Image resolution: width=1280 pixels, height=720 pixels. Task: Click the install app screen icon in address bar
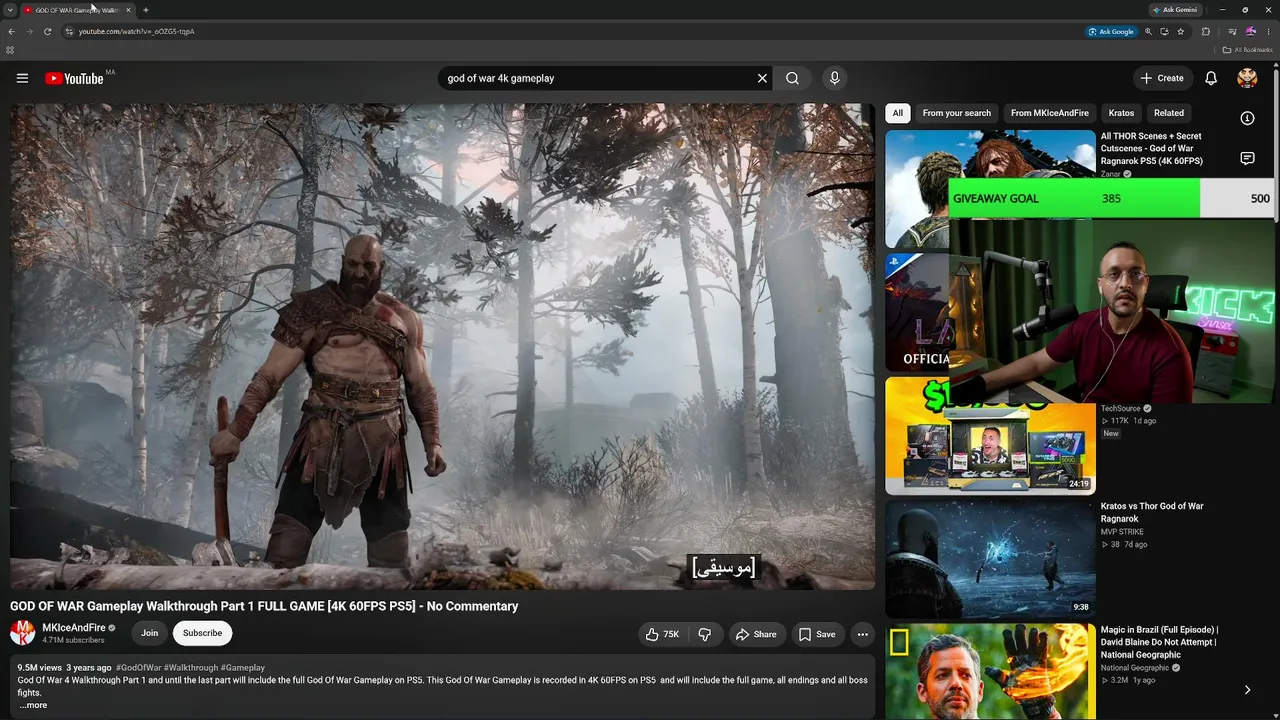point(1164,31)
